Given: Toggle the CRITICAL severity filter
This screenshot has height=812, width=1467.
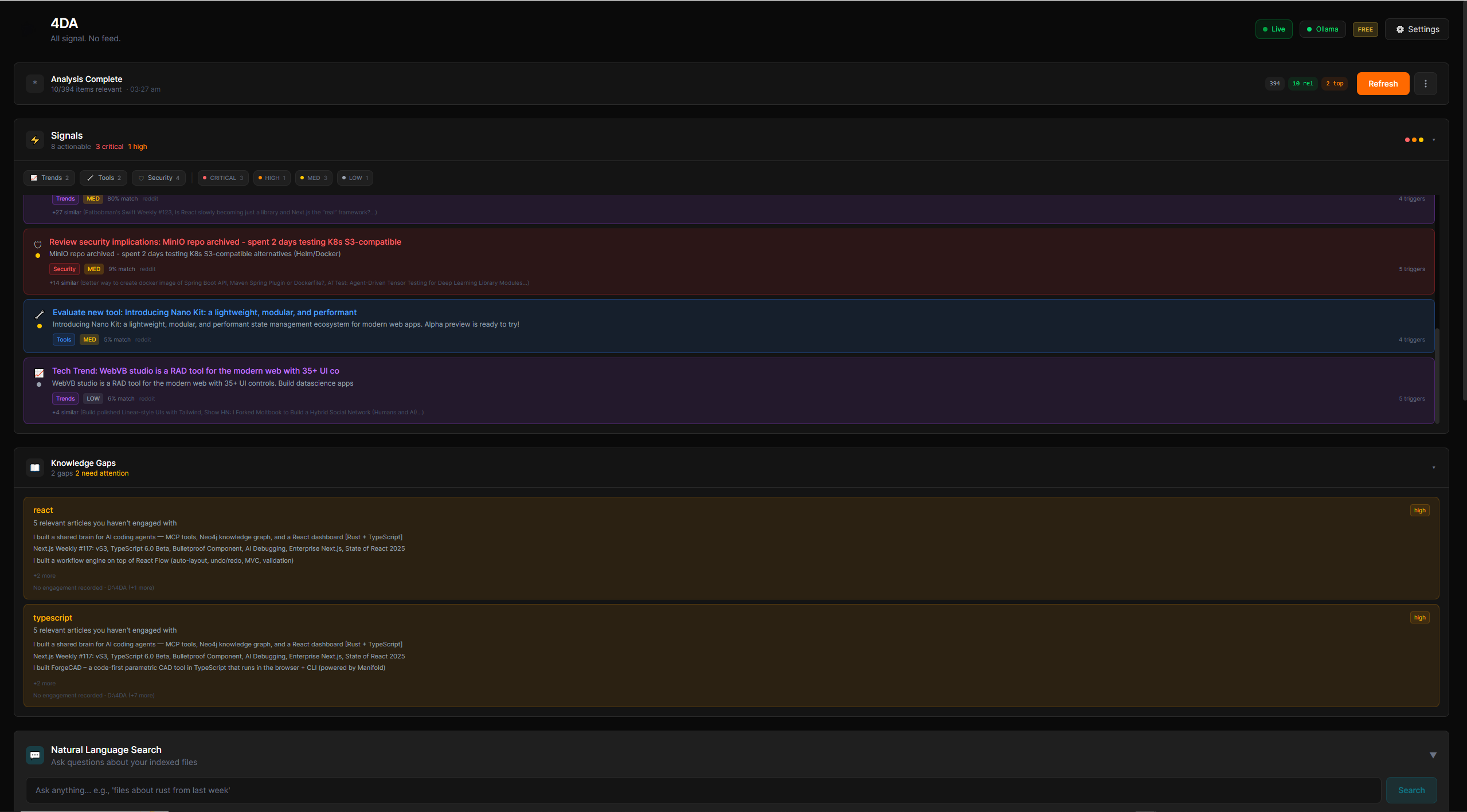Looking at the screenshot, I should [223, 178].
